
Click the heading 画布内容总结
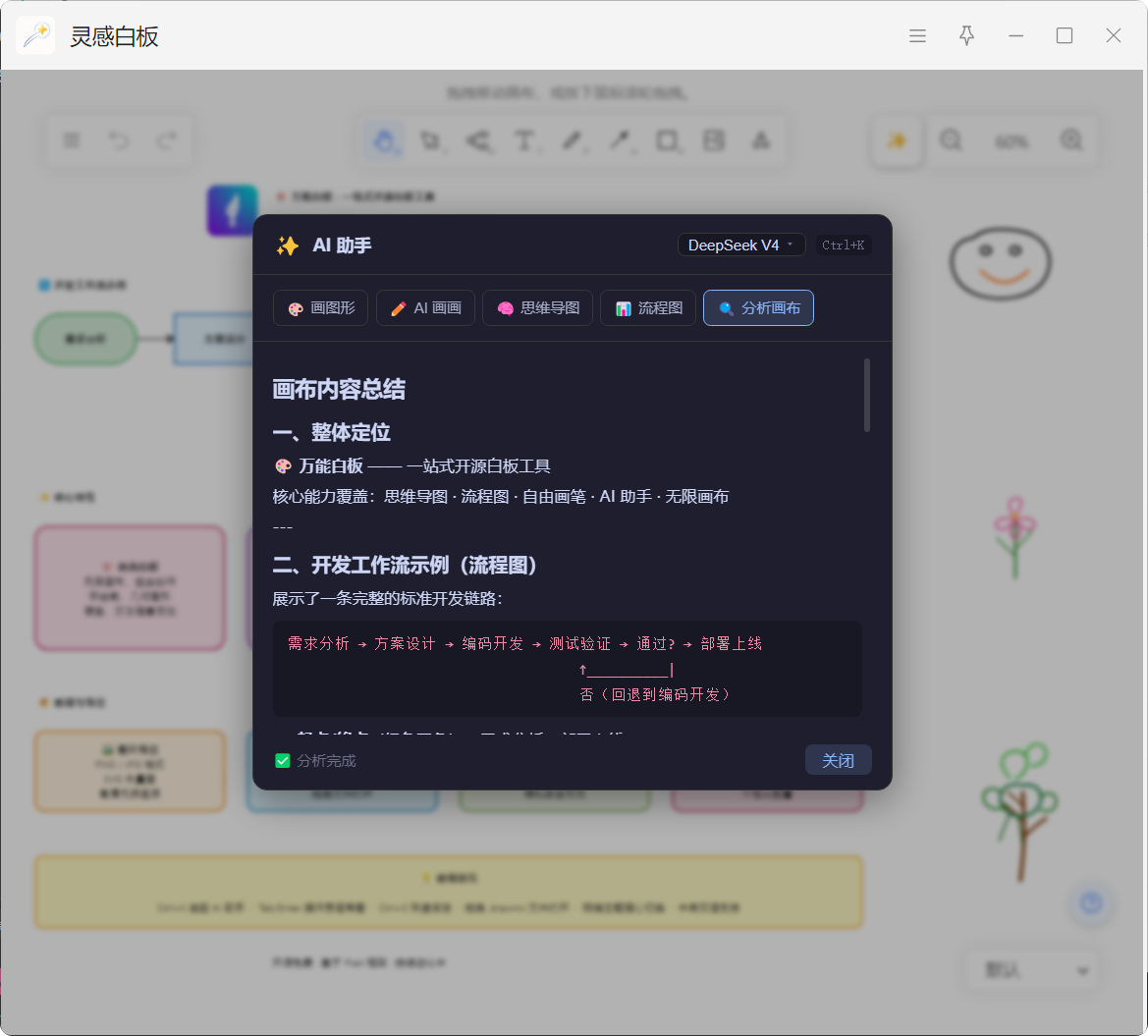(339, 390)
